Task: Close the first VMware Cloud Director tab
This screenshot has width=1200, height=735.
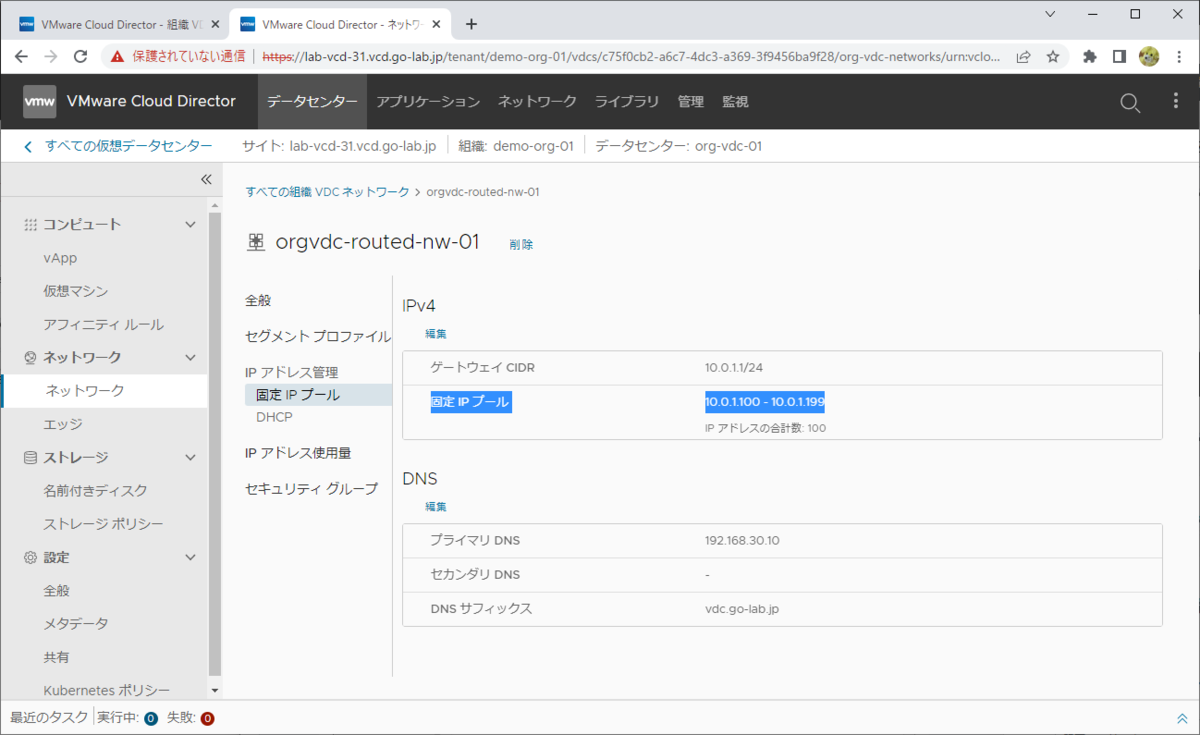Action: click(213, 24)
